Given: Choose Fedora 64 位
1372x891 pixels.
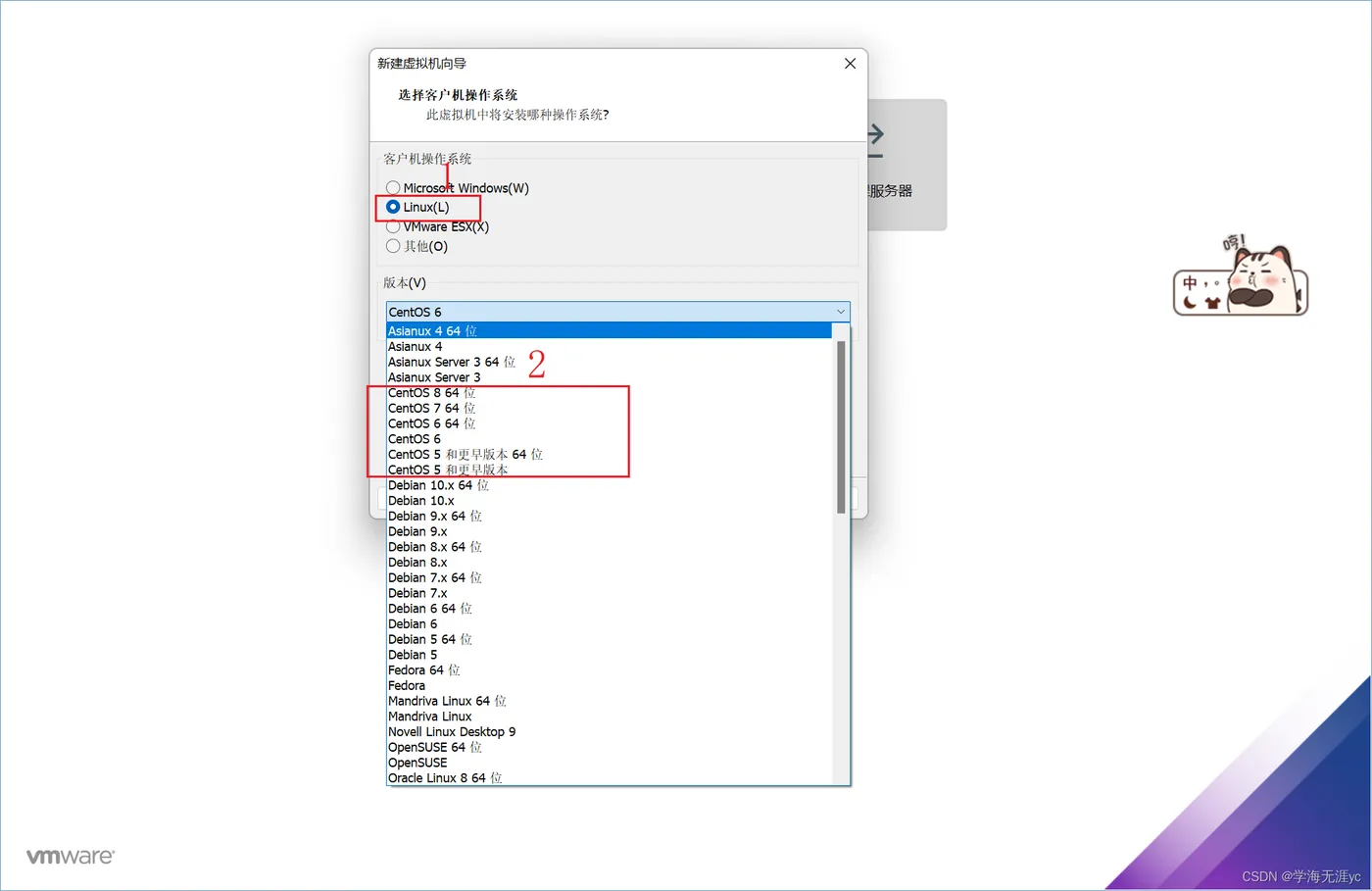Looking at the screenshot, I should [609, 670].
